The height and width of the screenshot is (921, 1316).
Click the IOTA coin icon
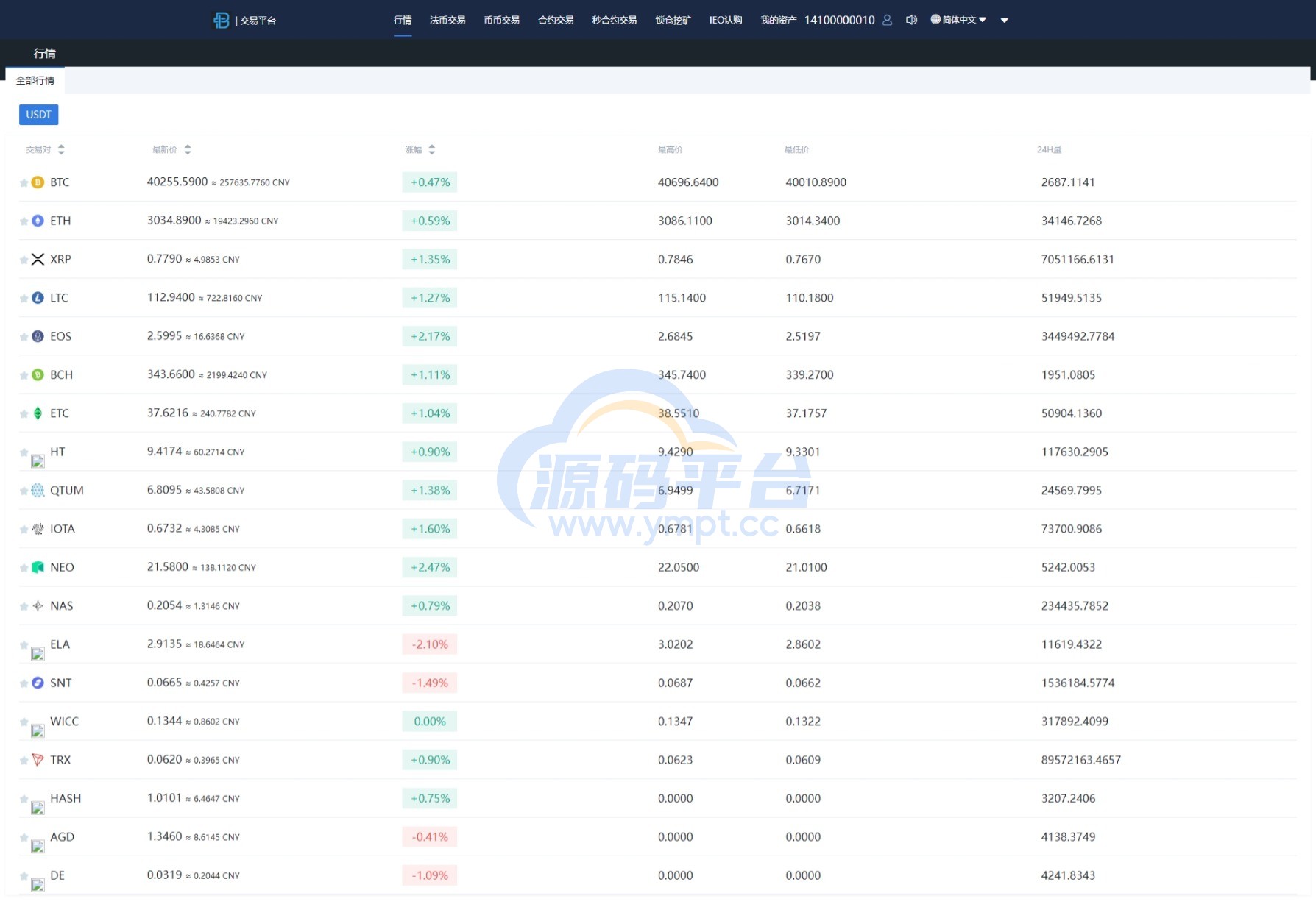point(38,529)
